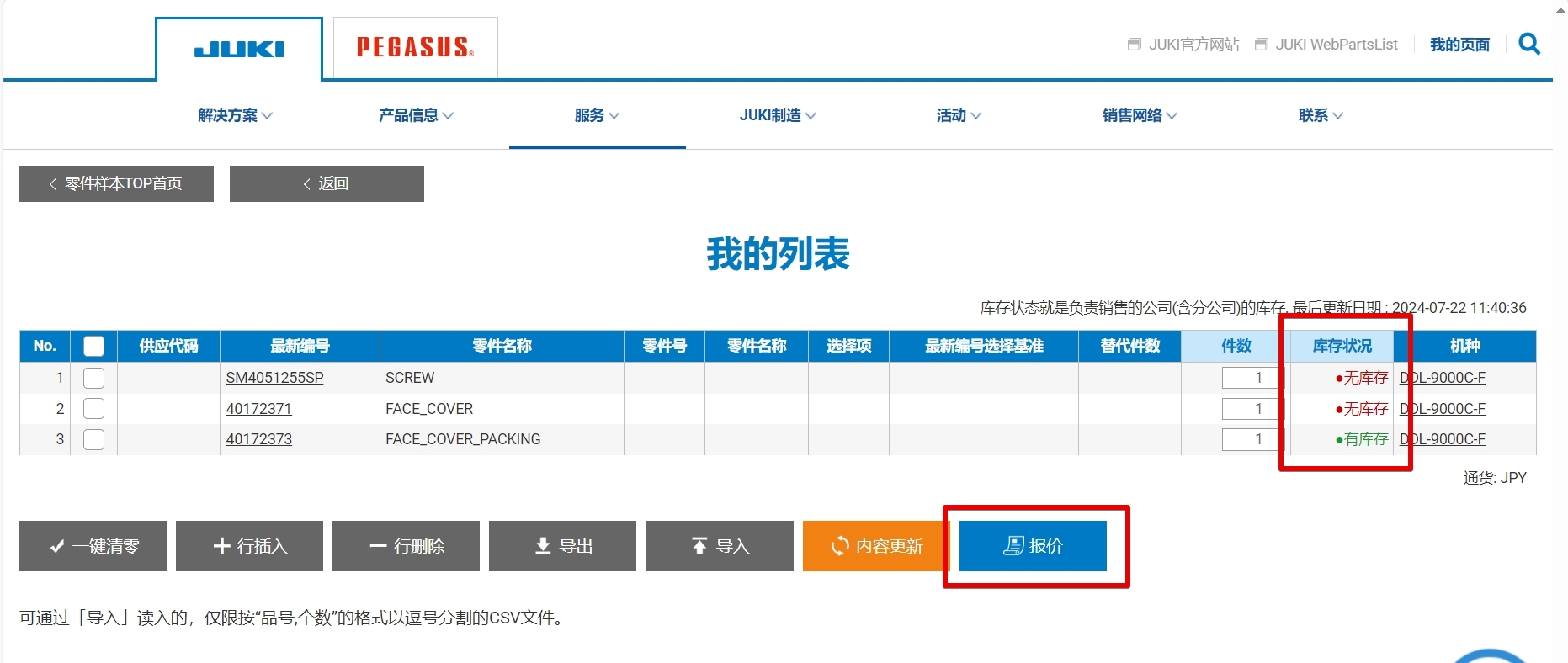Expand the 产品信息 dropdown menu

tap(416, 115)
